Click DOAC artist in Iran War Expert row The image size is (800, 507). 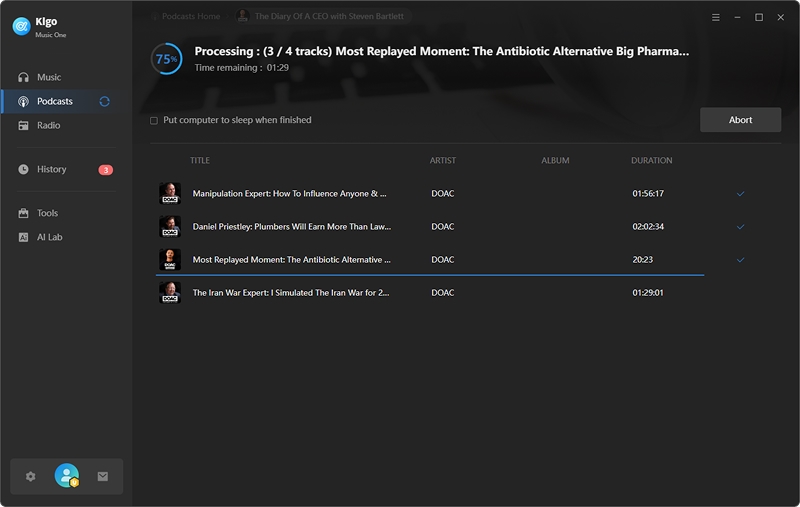442,293
